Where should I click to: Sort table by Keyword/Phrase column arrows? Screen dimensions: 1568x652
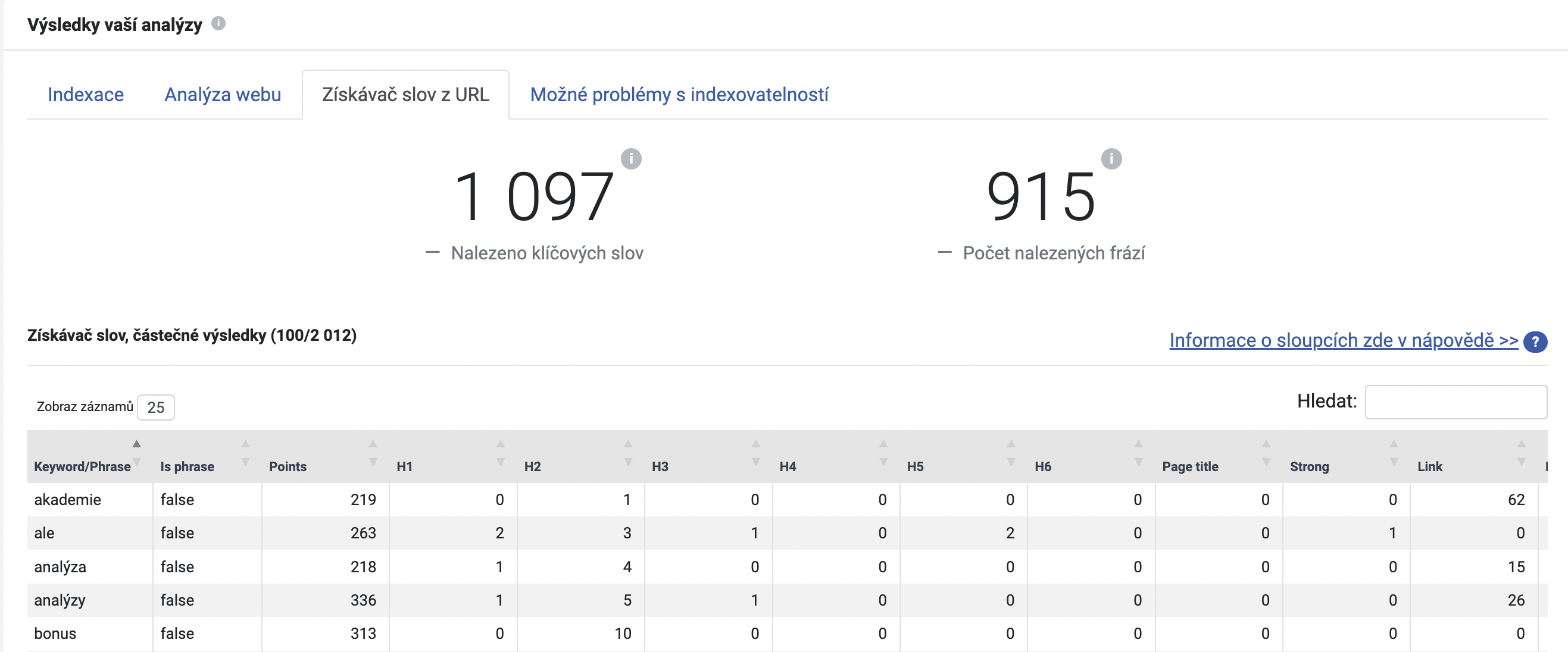click(x=137, y=453)
